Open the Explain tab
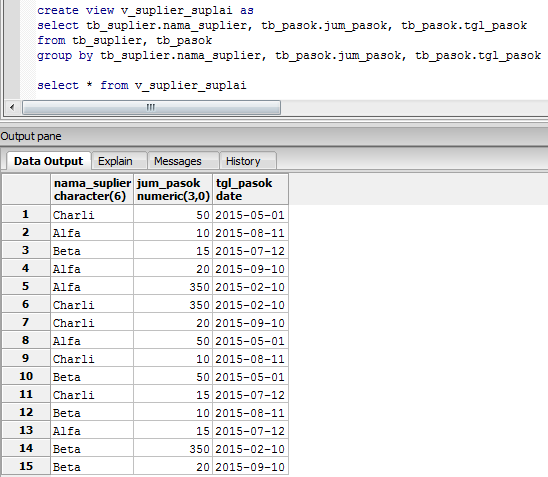Viewport: 548px width, 477px height. pyautogui.click(x=119, y=161)
